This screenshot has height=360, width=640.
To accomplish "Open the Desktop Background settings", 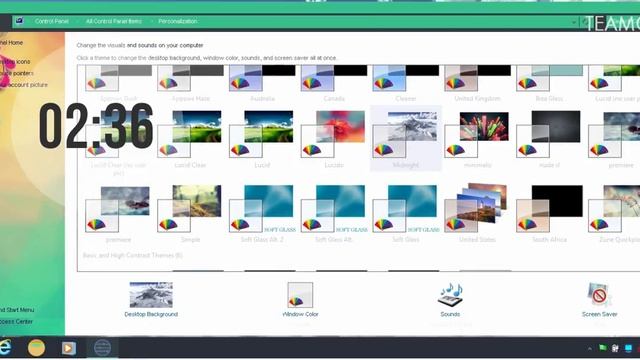I will tap(151, 299).
